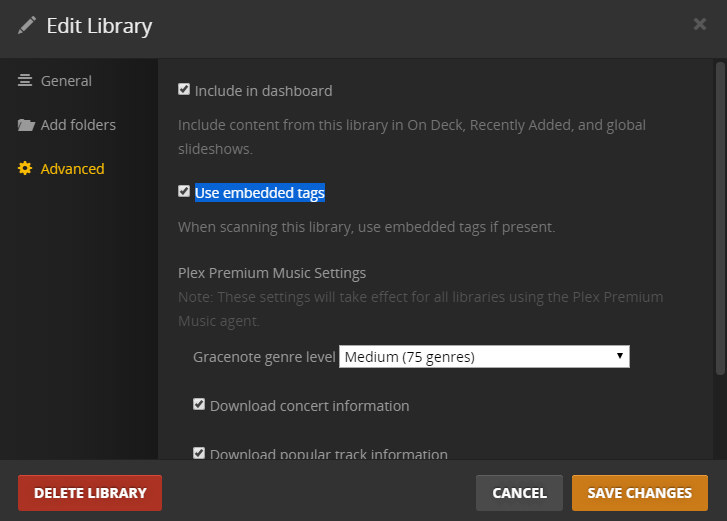Click the highlighted Use embedded tags label
The width and height of the screenshot is (727, 521).
pyautogui.click(x=260, y=193)
